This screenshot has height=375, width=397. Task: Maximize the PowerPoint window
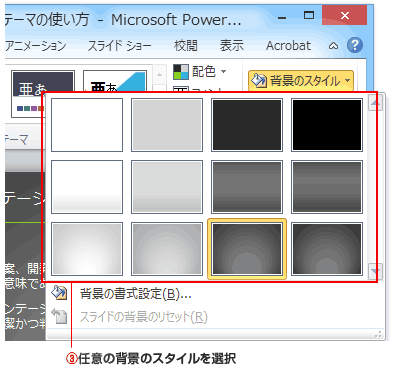coord(309,15)
